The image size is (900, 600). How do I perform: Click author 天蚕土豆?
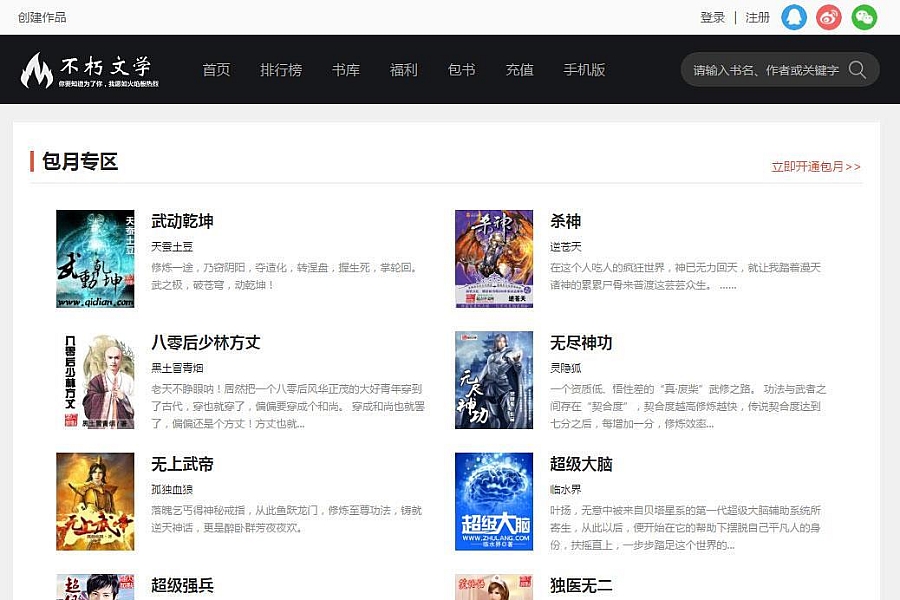pyautogui.click(x=172, y=247)
